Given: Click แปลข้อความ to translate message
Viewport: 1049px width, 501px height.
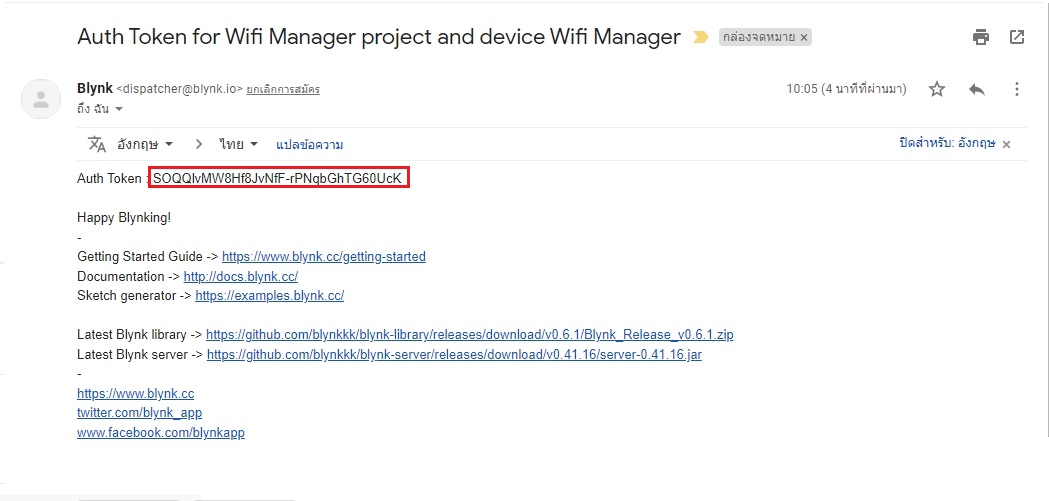Looking at the screenshot, I should point(309,144).
